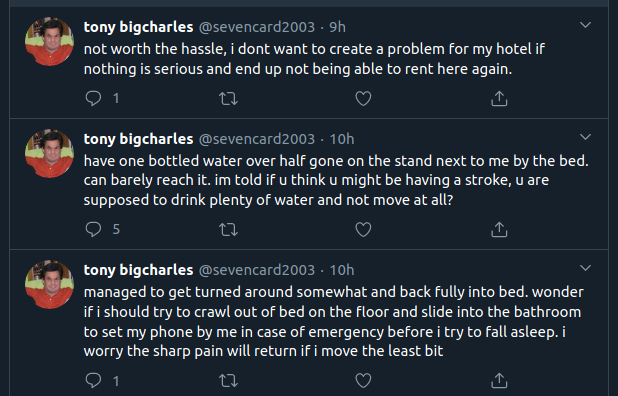View avatar on 'managed to get turned around' tweet
This screenshot has width=618, height=396.
point(49,284)
